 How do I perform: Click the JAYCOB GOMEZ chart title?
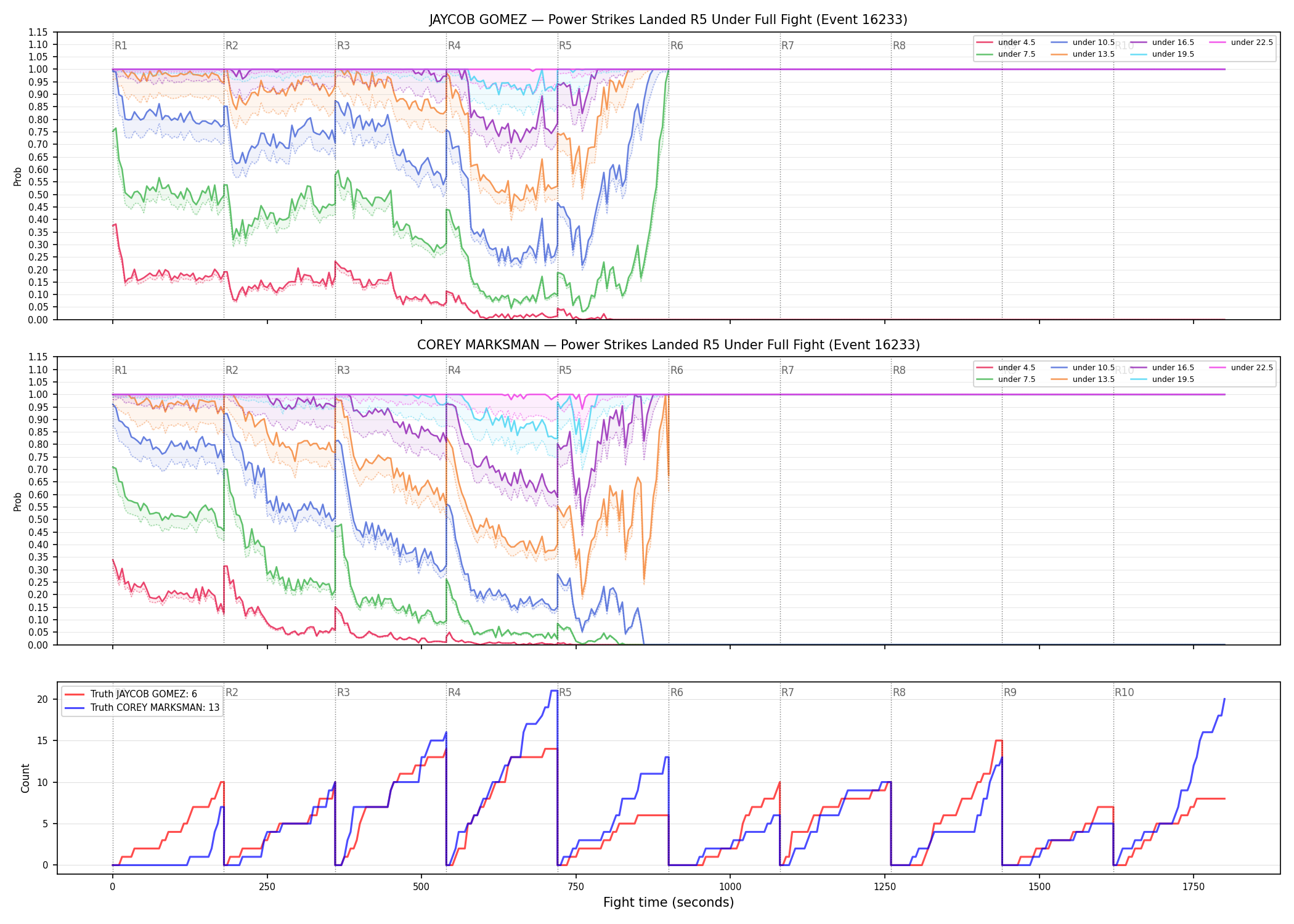pos(668,20)
